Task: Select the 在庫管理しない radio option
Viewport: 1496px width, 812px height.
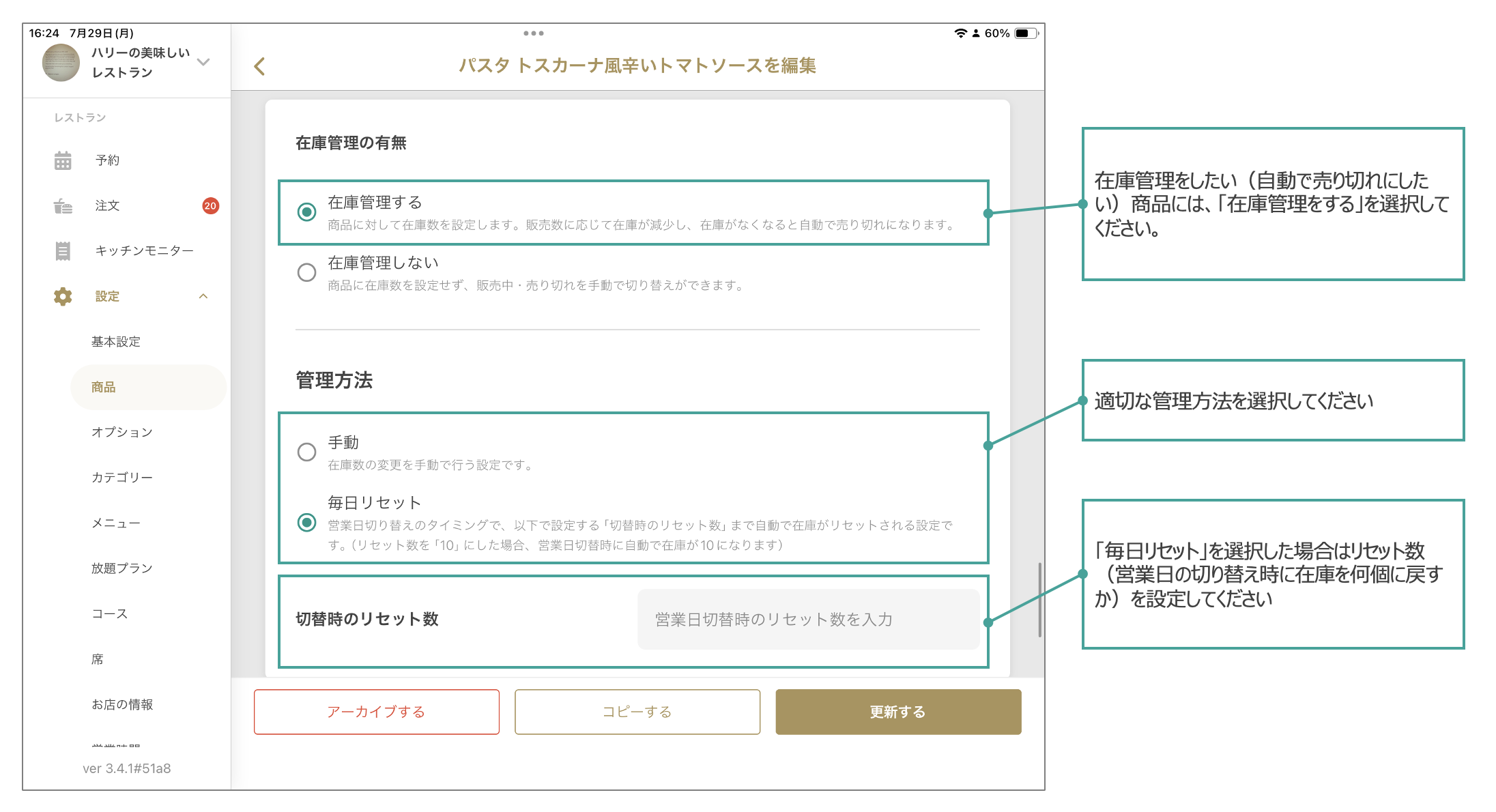Action: [306, 272]
